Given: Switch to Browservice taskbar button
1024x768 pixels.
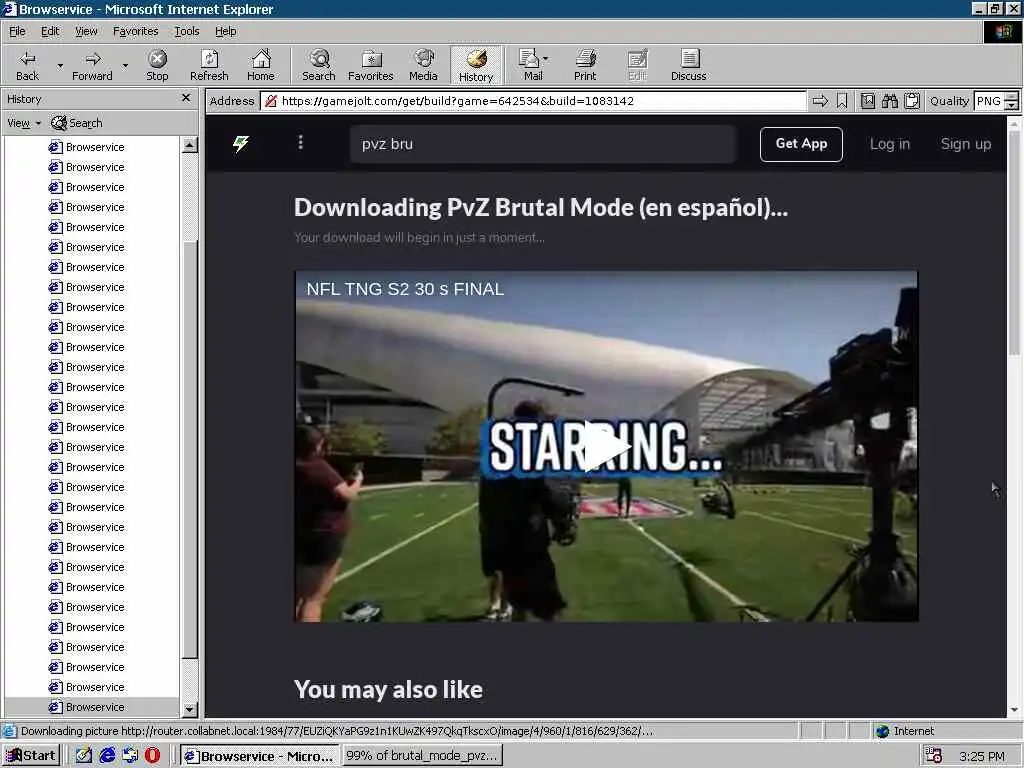Looking at the screenshot, I should [x=260, y=756].
